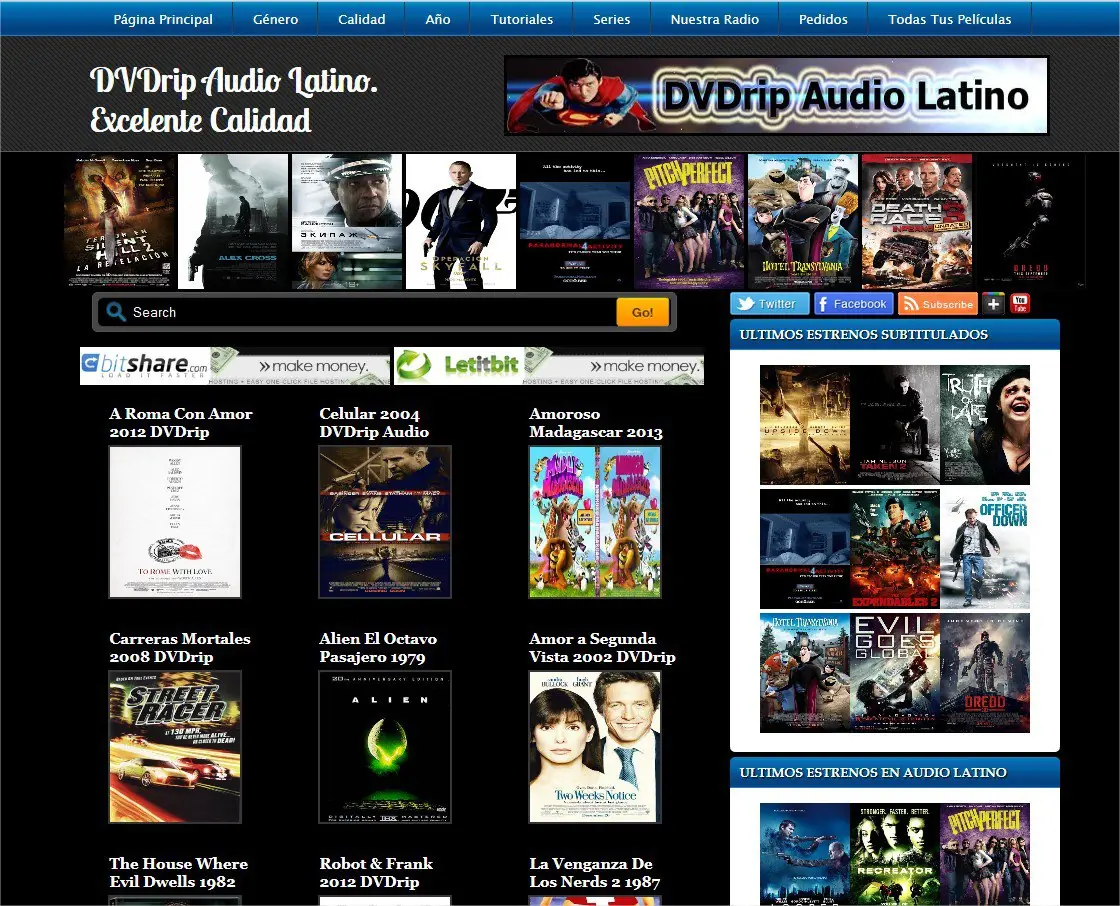Click the Ultimos Estrenos Subtitulados header
Image resolution: width=1120 pixels, height=906 pixels.
[x=895, y=334]
